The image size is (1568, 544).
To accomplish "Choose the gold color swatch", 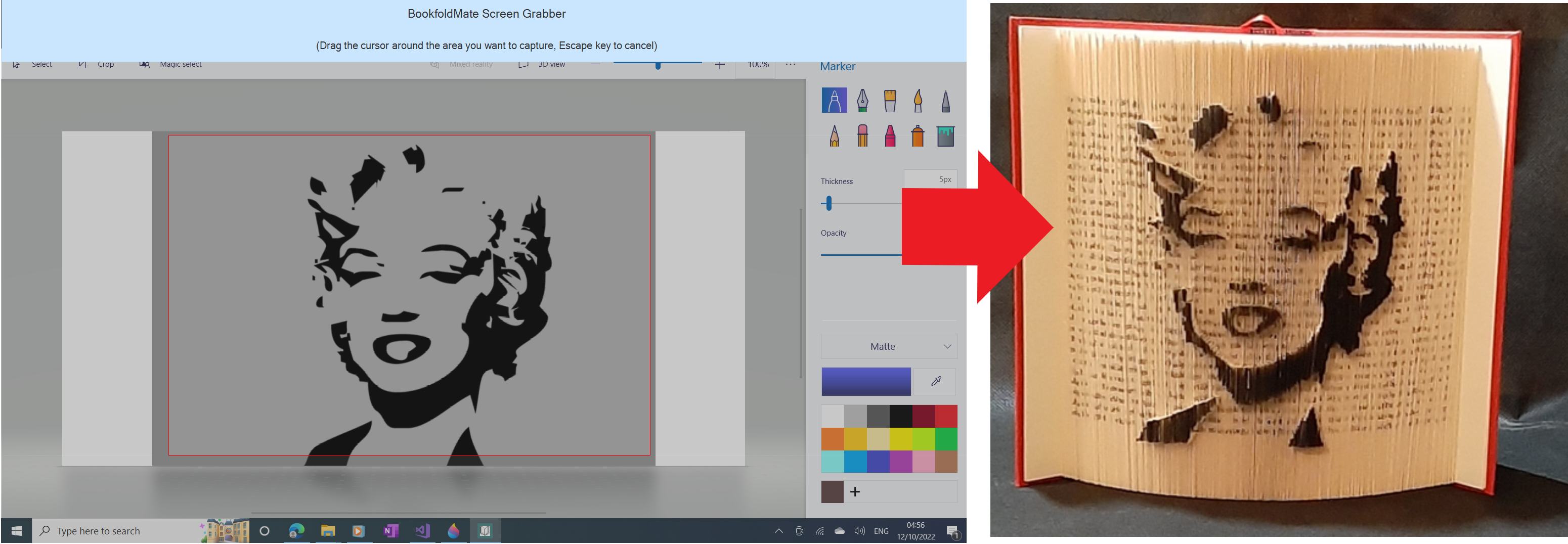I will click(855, 439).
